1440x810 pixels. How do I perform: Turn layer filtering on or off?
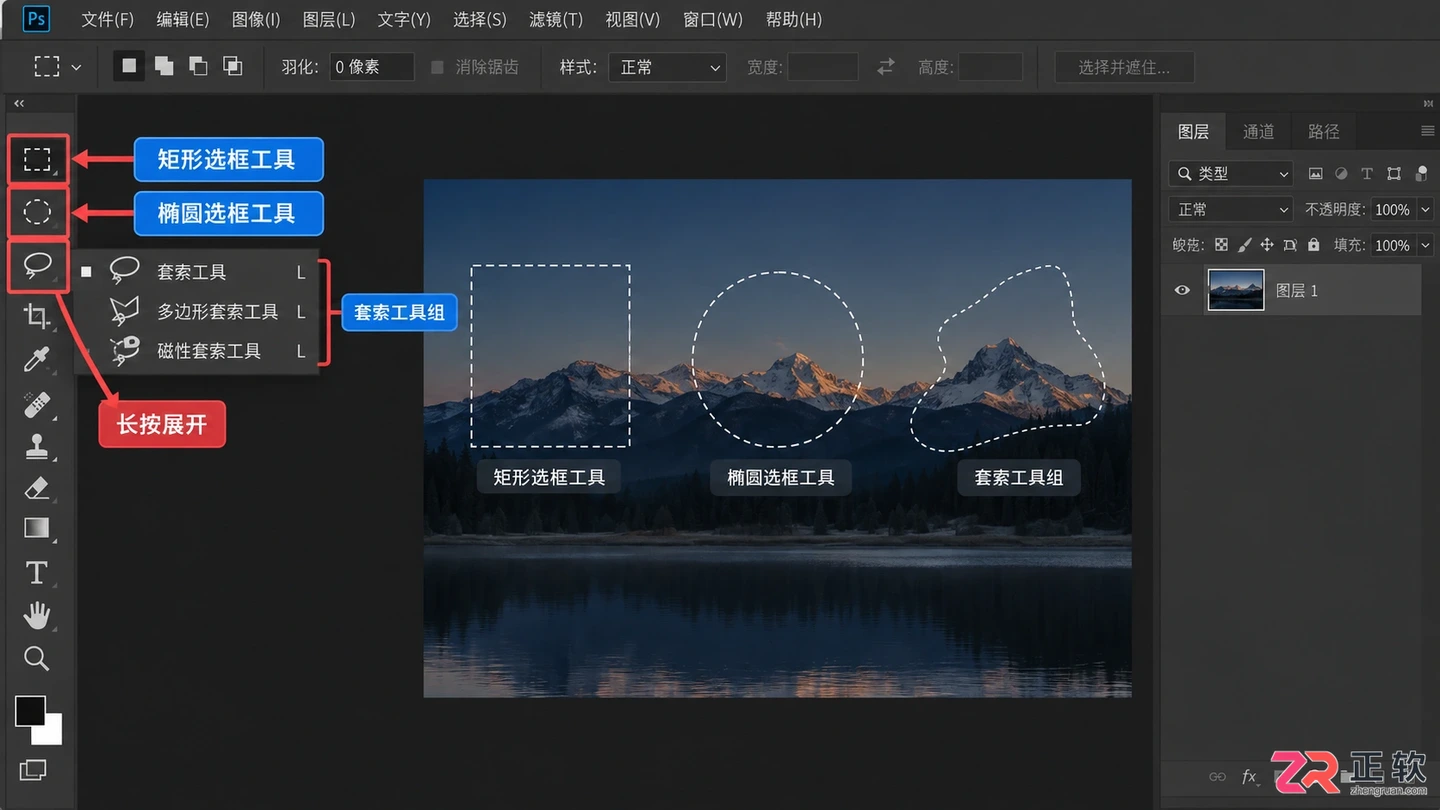[x=1421, y=174]
